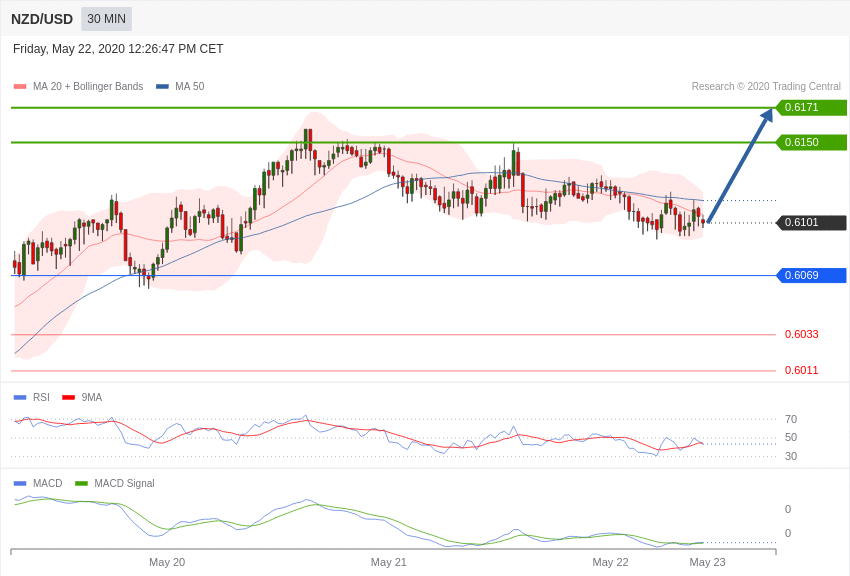Click the 'May 22' date axis label
850x576 pixels.
coord(610,562)
